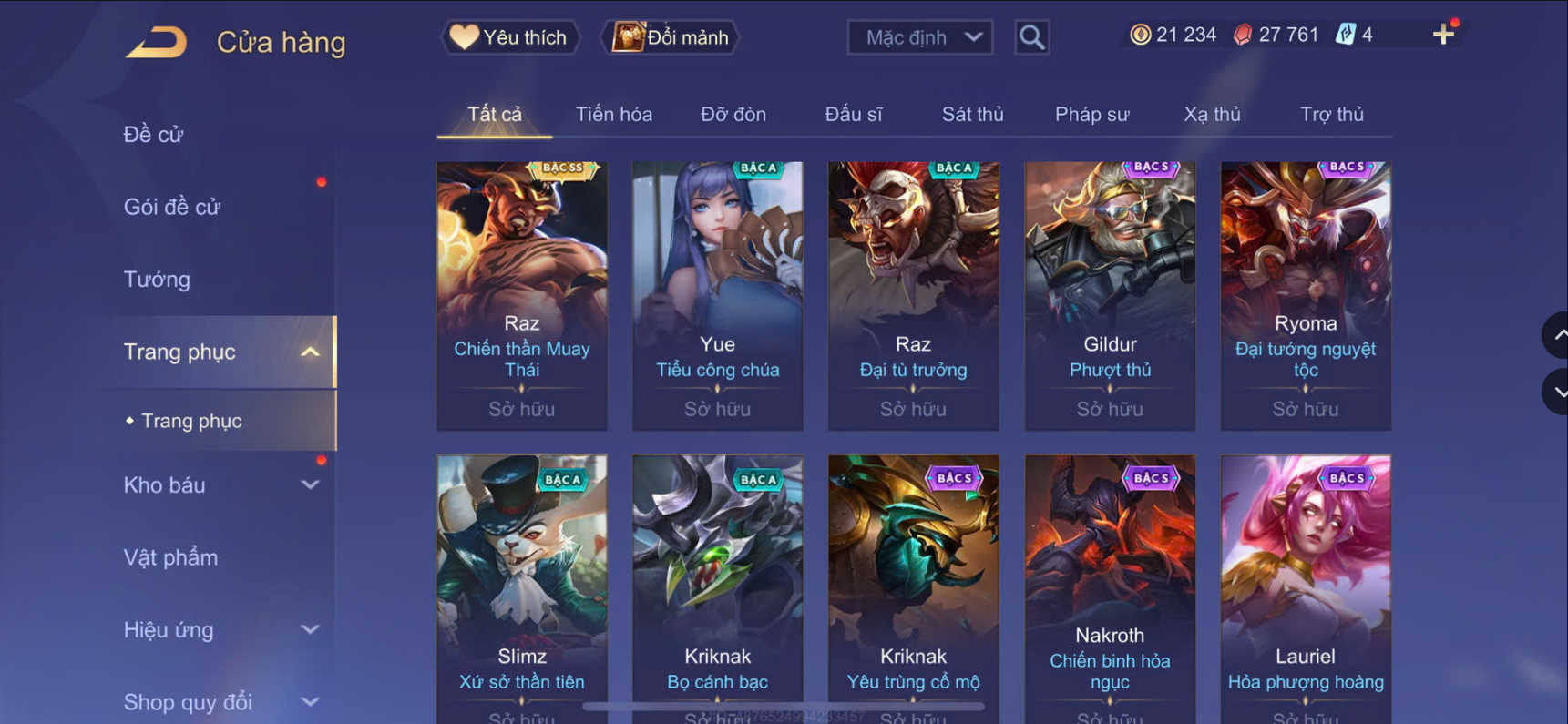Click the red ruby currency icon
Image resolution: width=1568 pixels, height=724 pixels.
(1243, 35)
